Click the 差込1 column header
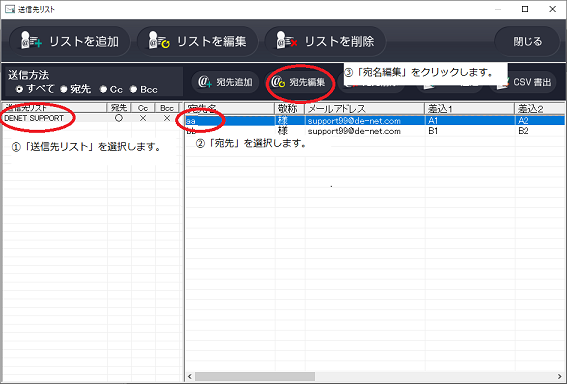Image resolution: width=567 pixels, height=384 pixels. click(x=469, y=108)
